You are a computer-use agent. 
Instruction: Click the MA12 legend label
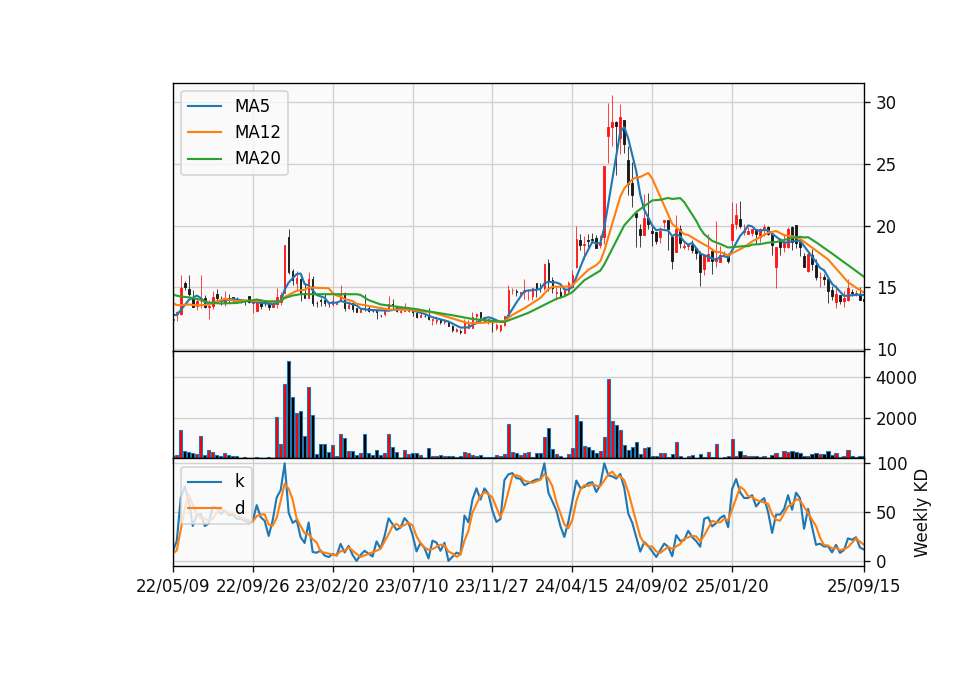click(x=257, y=132)
